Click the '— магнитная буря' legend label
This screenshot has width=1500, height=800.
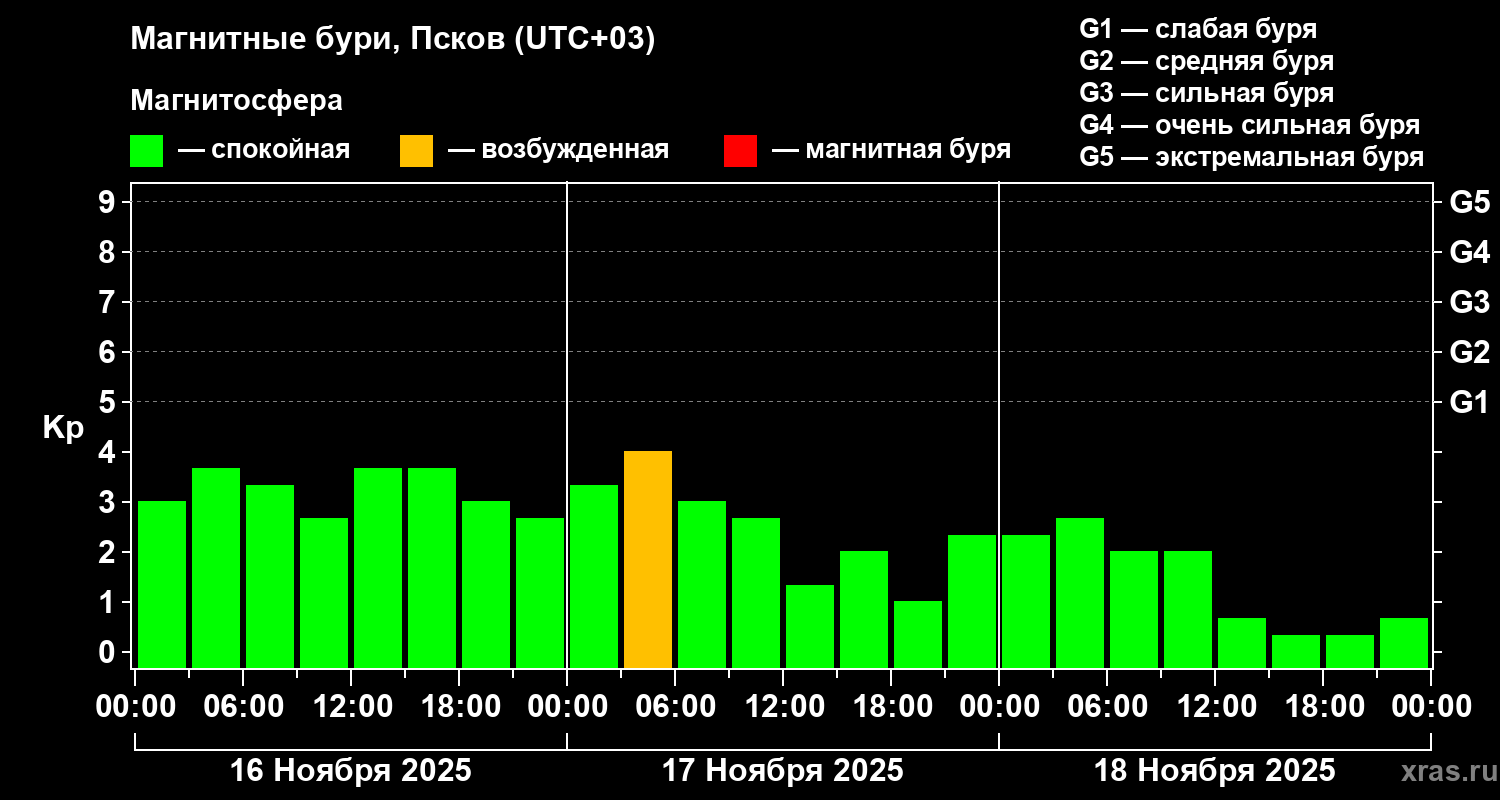point(891,151)
